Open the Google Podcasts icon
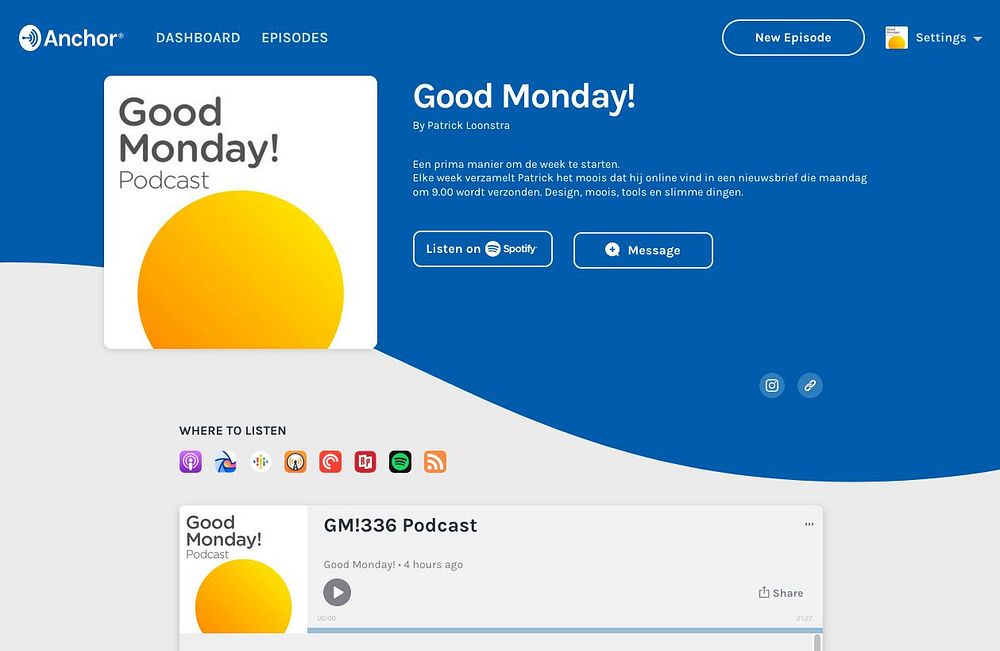Viewport: 1000px width, 651px height. [260, 462]
